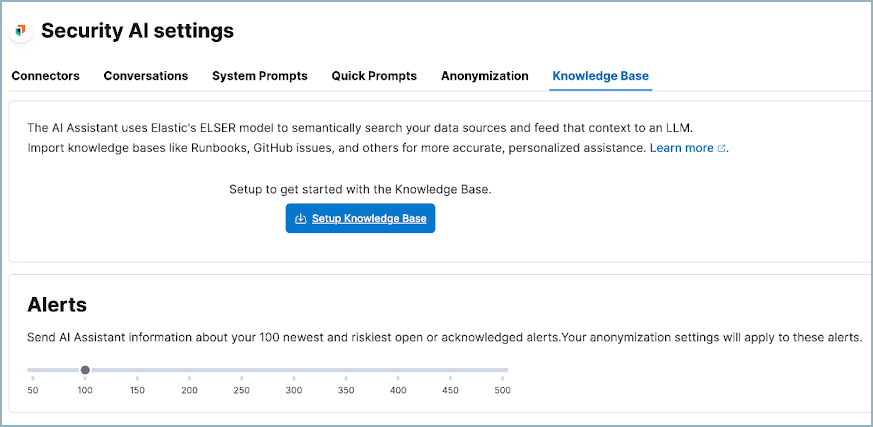Set alerts slider to the 500 tick
873x427 pixels.
click(502, 371)
